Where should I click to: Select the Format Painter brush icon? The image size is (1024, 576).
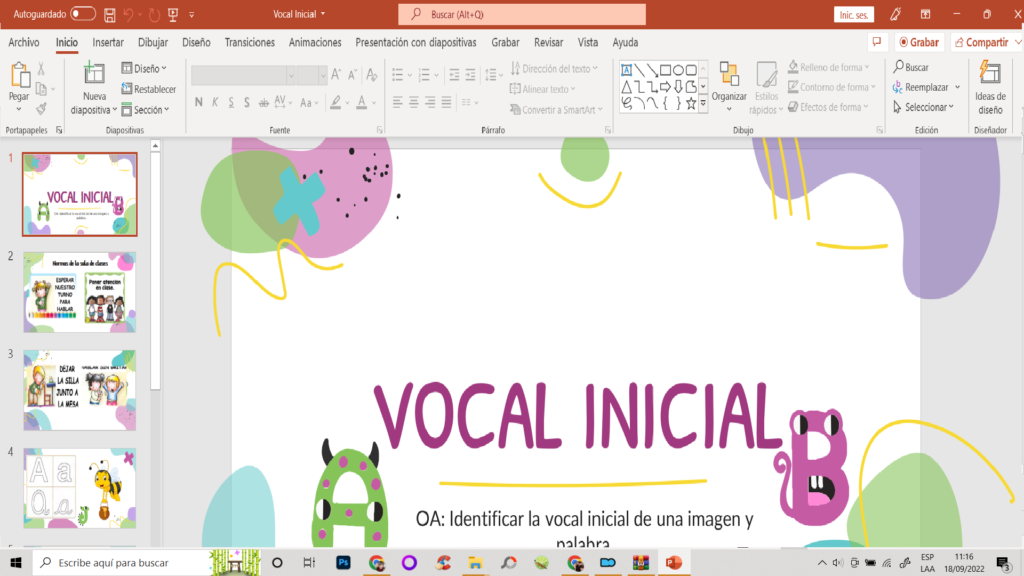(41, 108)
